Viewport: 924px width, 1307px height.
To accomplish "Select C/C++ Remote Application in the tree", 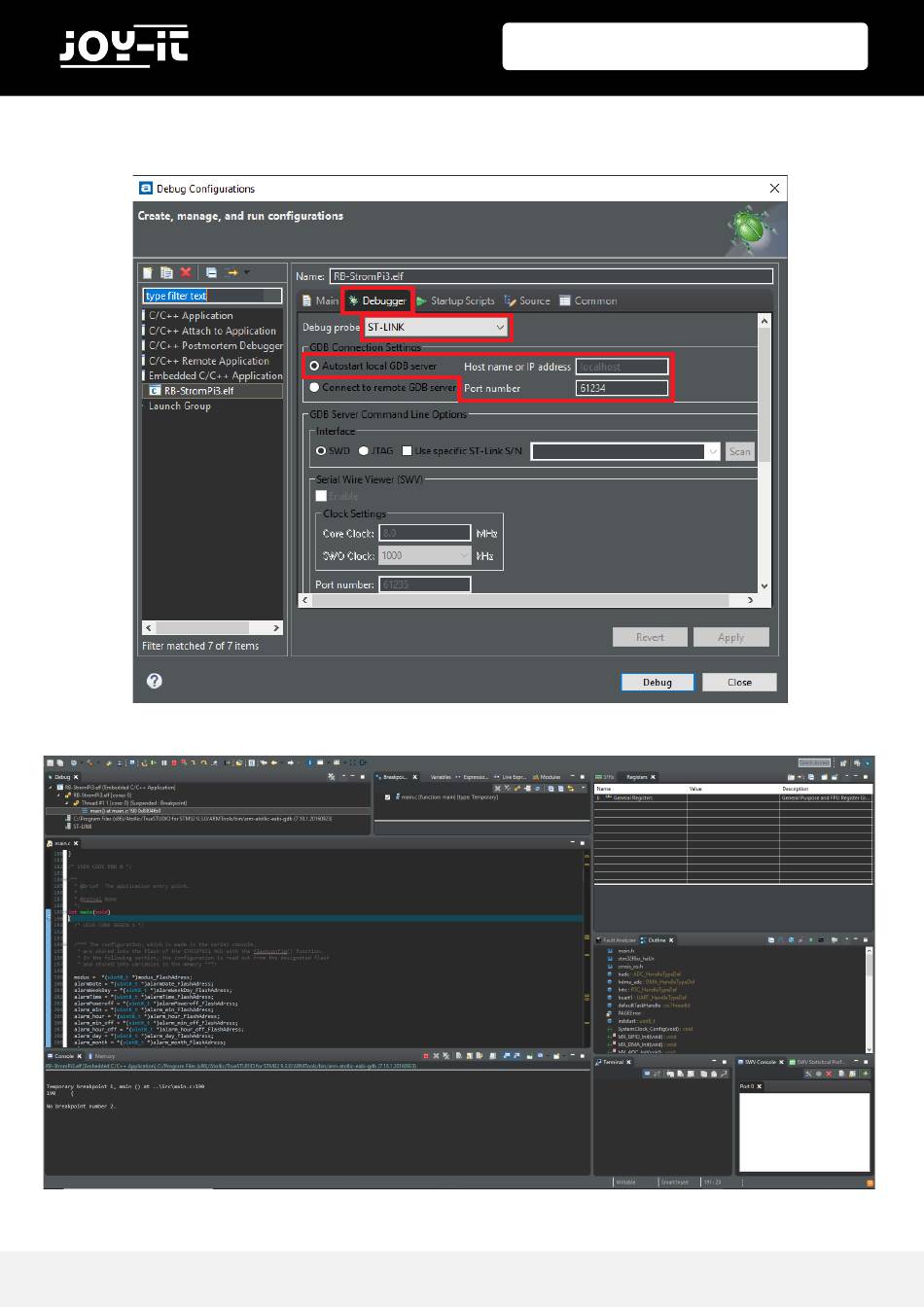I will [x=208, y=361].
